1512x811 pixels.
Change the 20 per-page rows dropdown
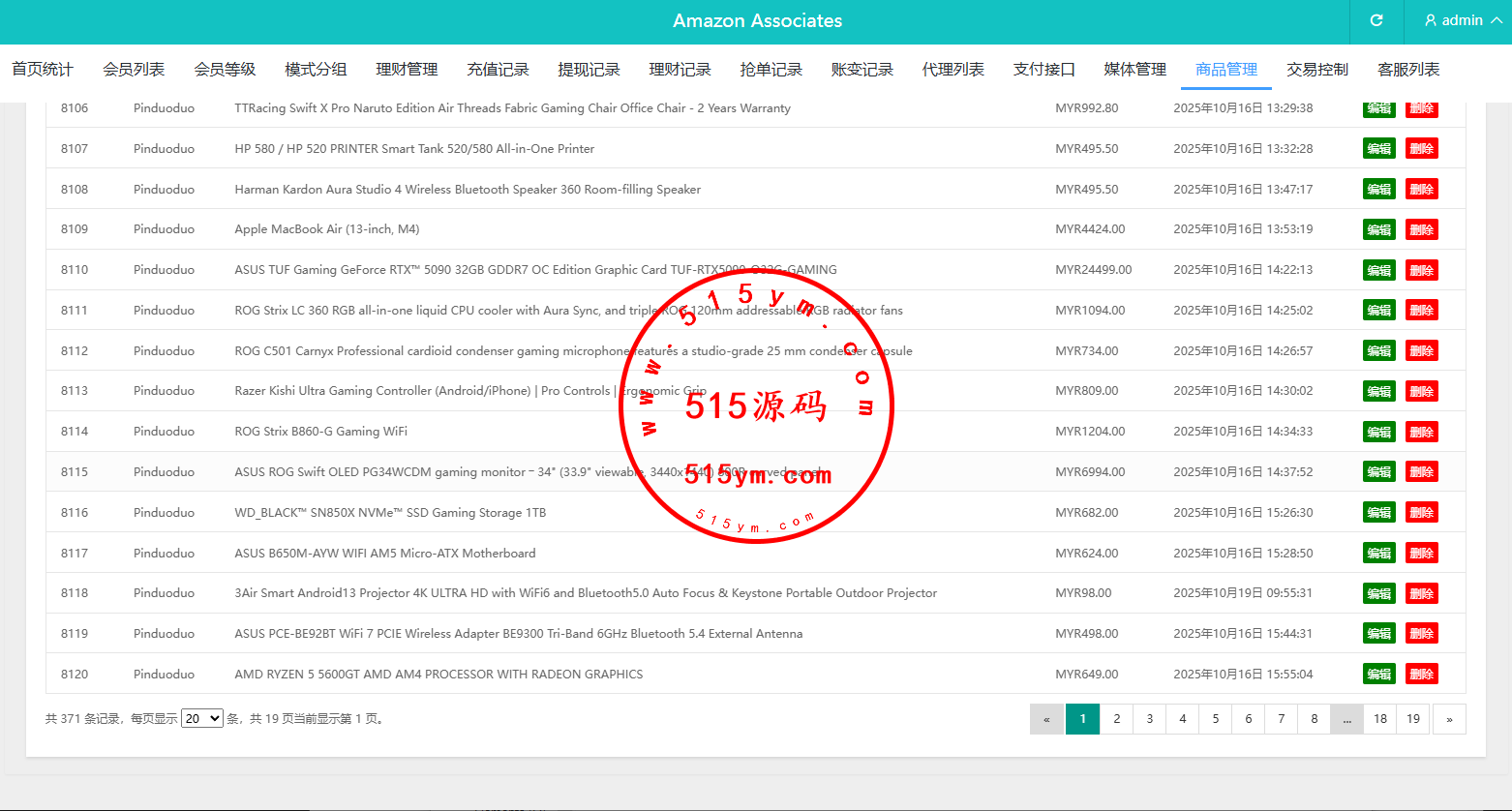(202, 719)
